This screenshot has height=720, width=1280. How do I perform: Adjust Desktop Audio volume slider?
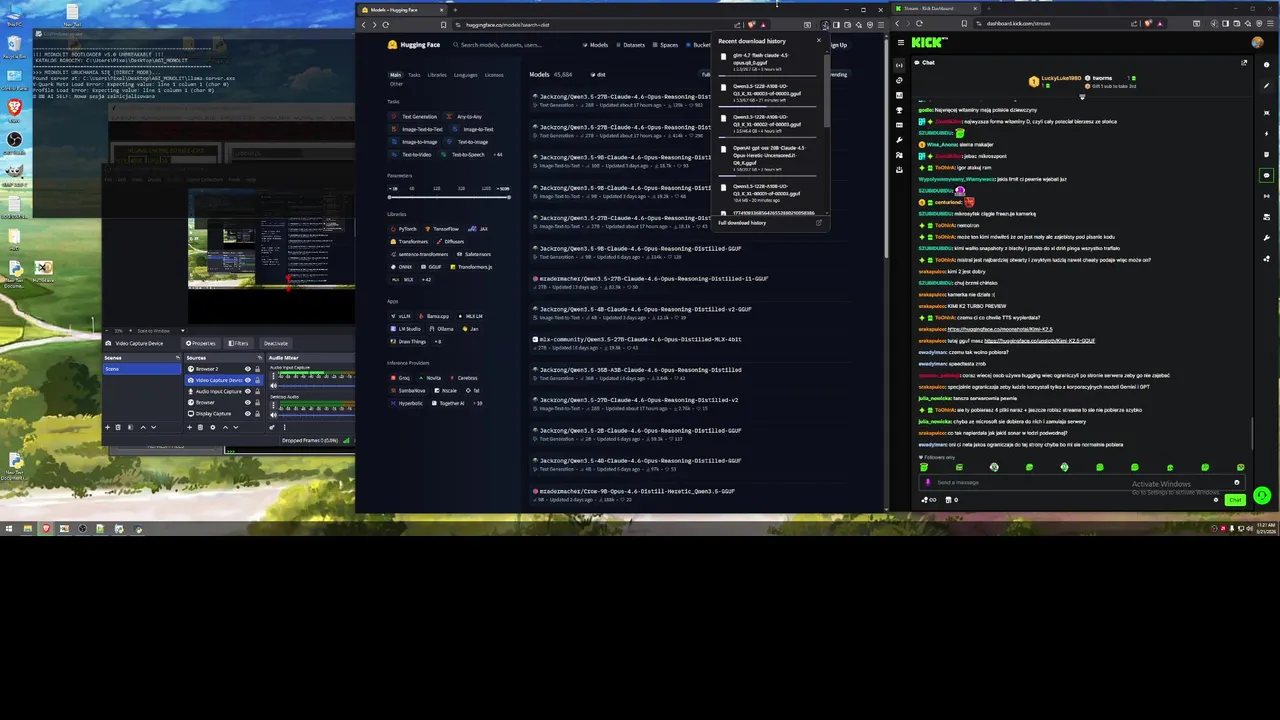pyautogui.click(x=317, y=415)
